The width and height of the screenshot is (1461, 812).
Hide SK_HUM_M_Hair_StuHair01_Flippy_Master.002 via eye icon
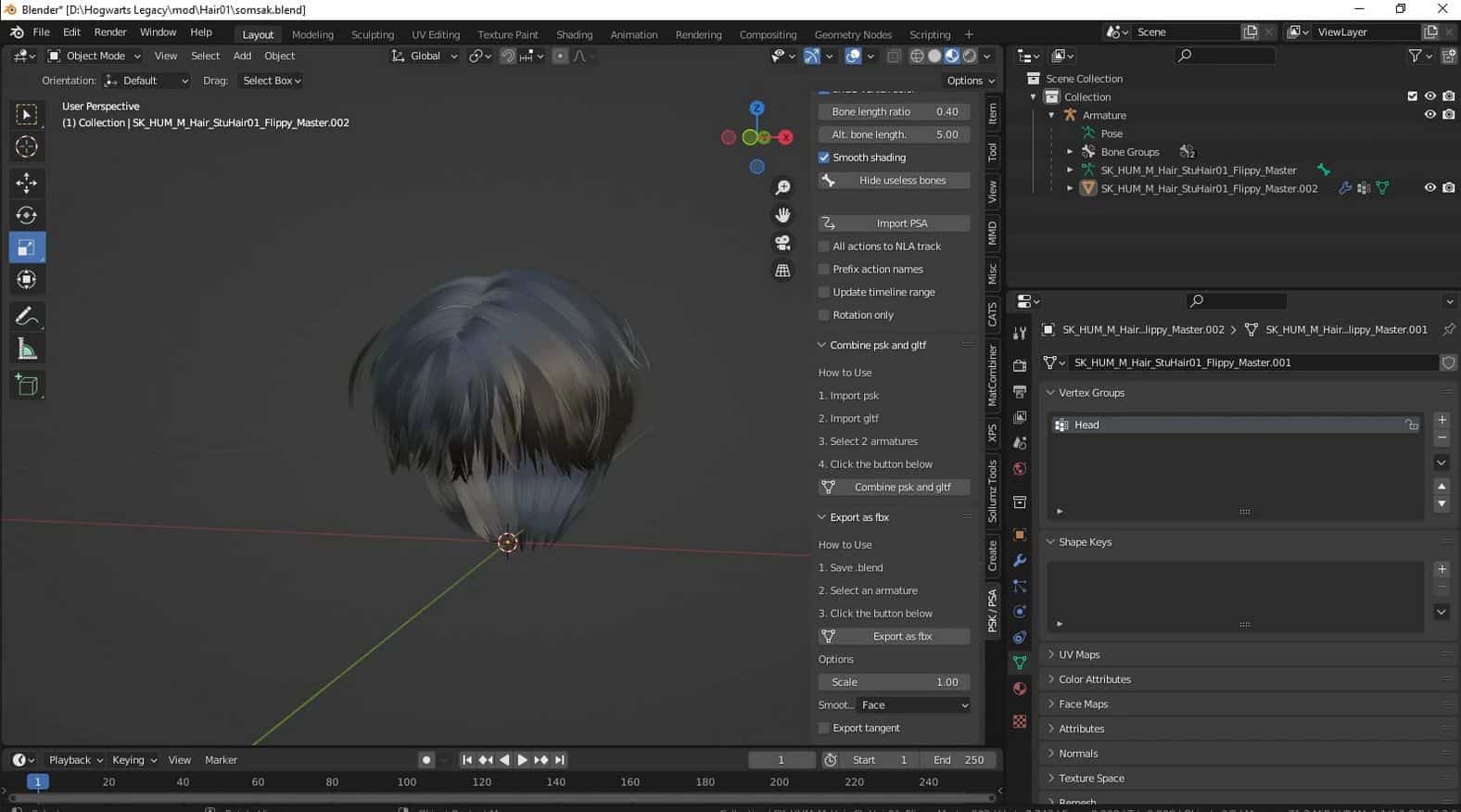tap(1430, 188)
